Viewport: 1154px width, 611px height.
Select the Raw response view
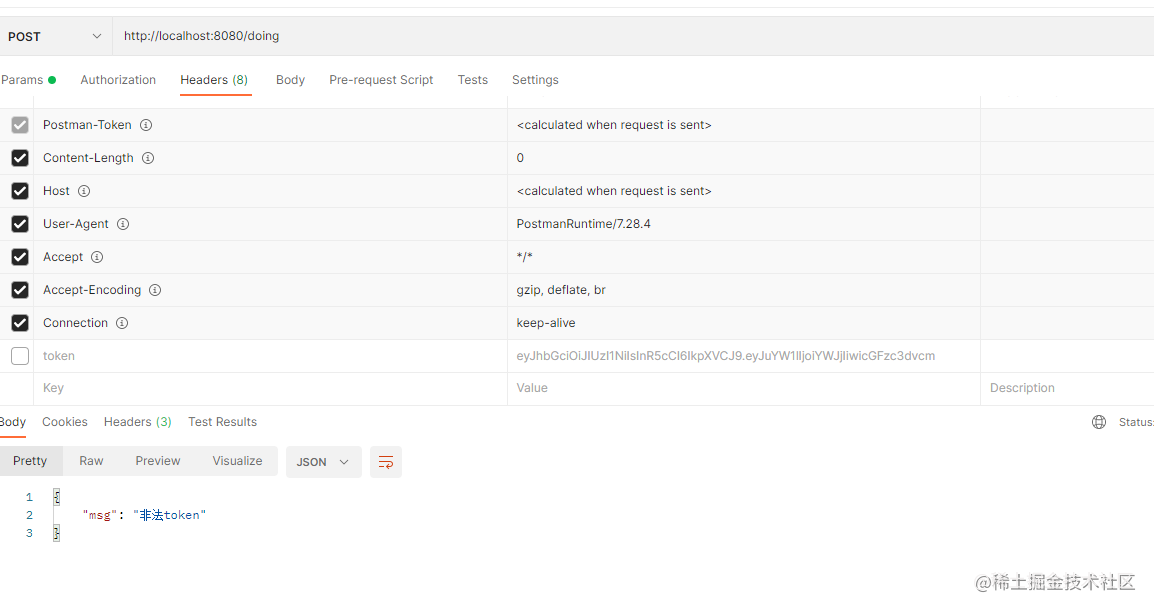click(91, 461)
